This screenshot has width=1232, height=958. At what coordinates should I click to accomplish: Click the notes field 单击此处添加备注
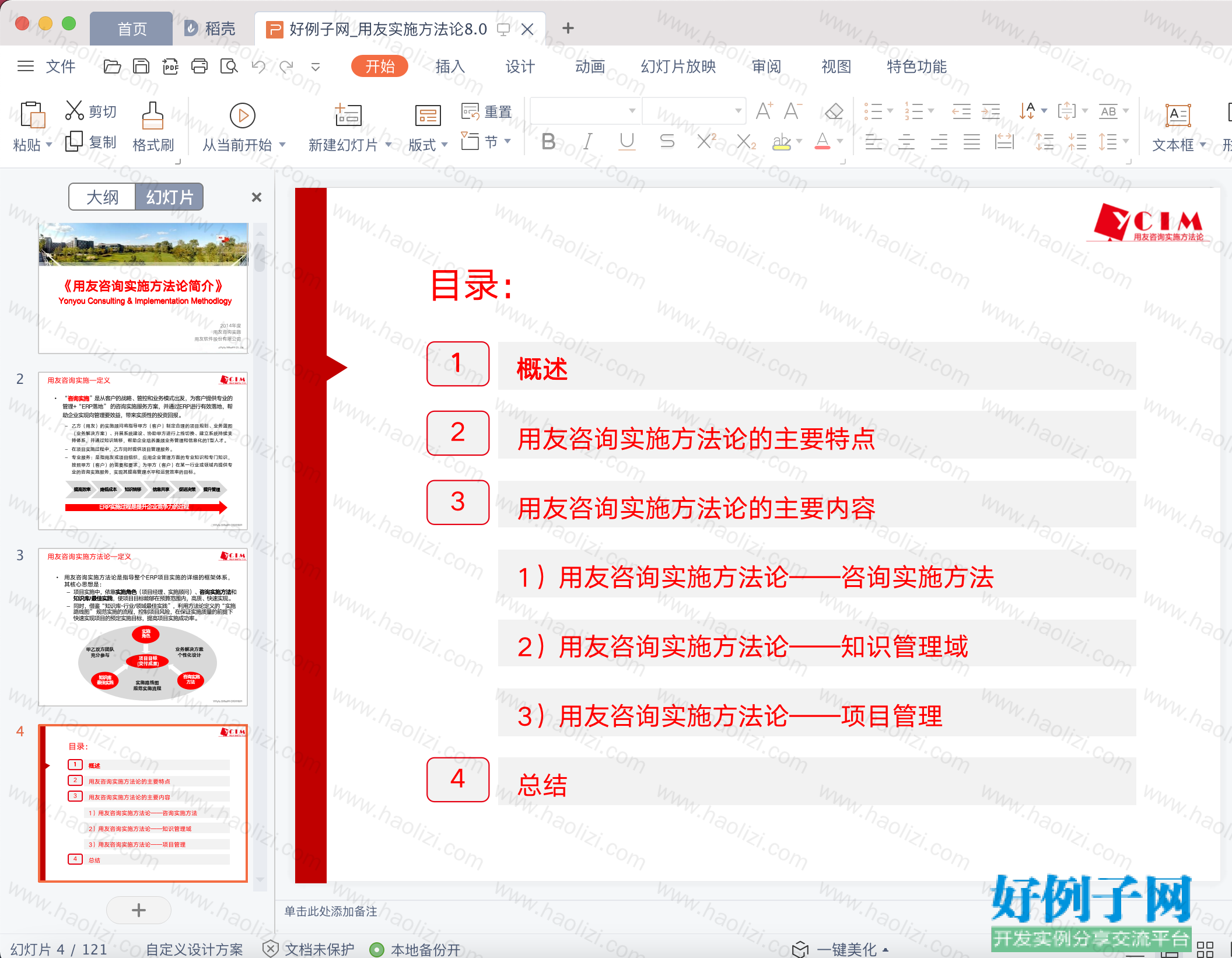(x=331, y=911)
